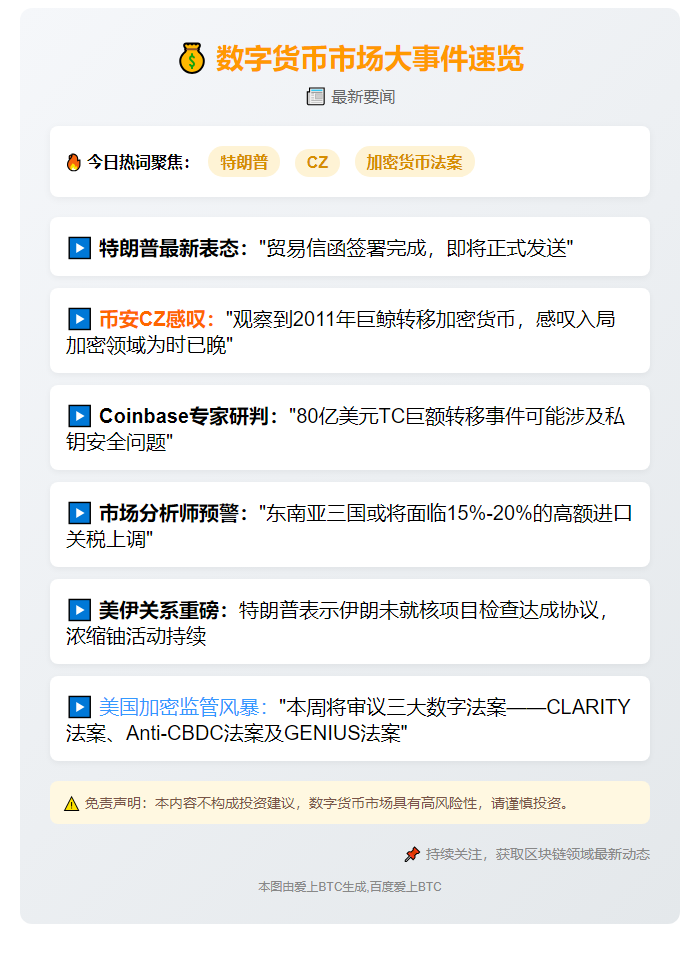700x956 pixels.
Task: Click the title 数字货币市场大事件速览
Action: point(370,59)
